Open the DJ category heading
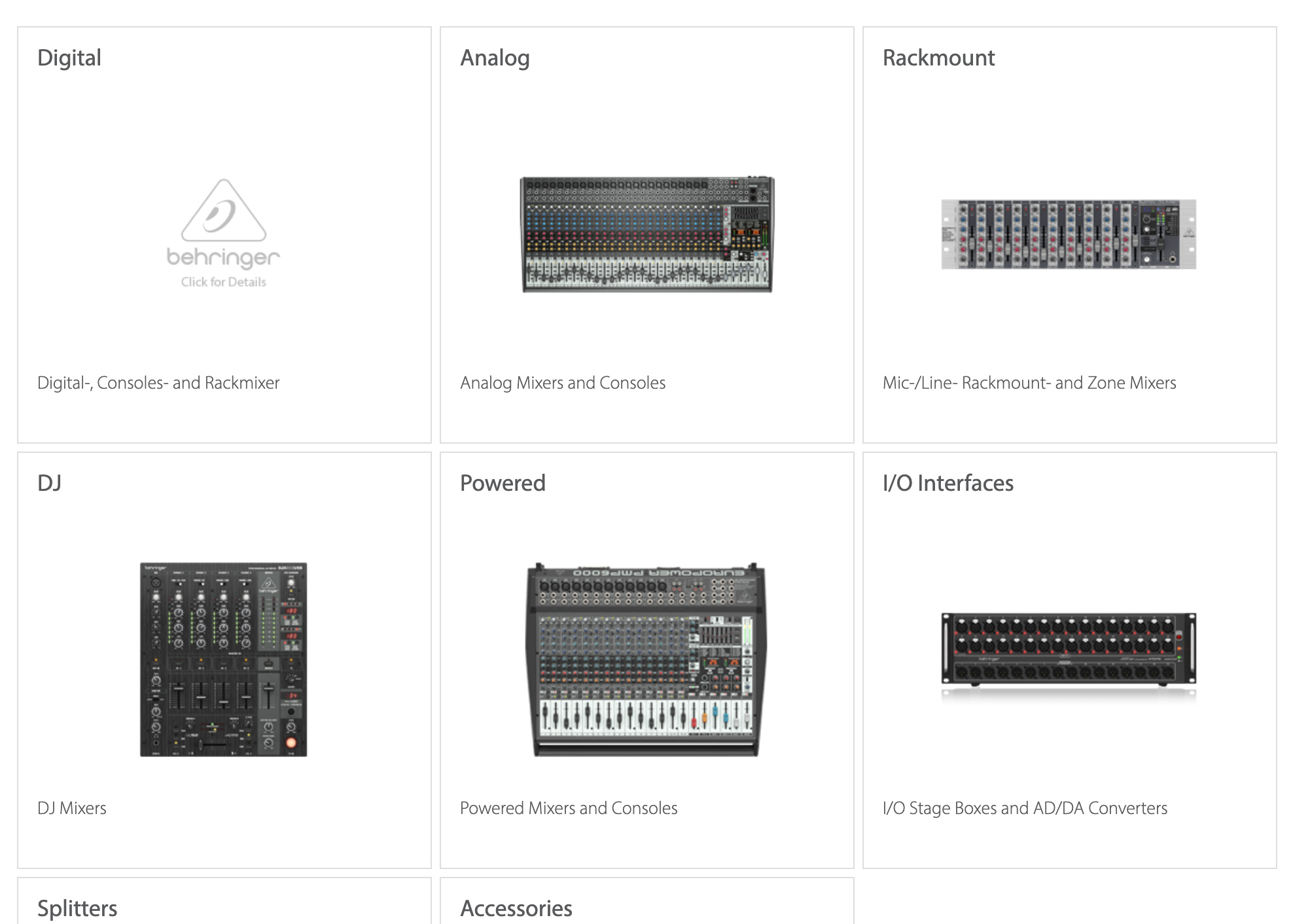Viewport: 1293px width, 924px height. point(50,483)
